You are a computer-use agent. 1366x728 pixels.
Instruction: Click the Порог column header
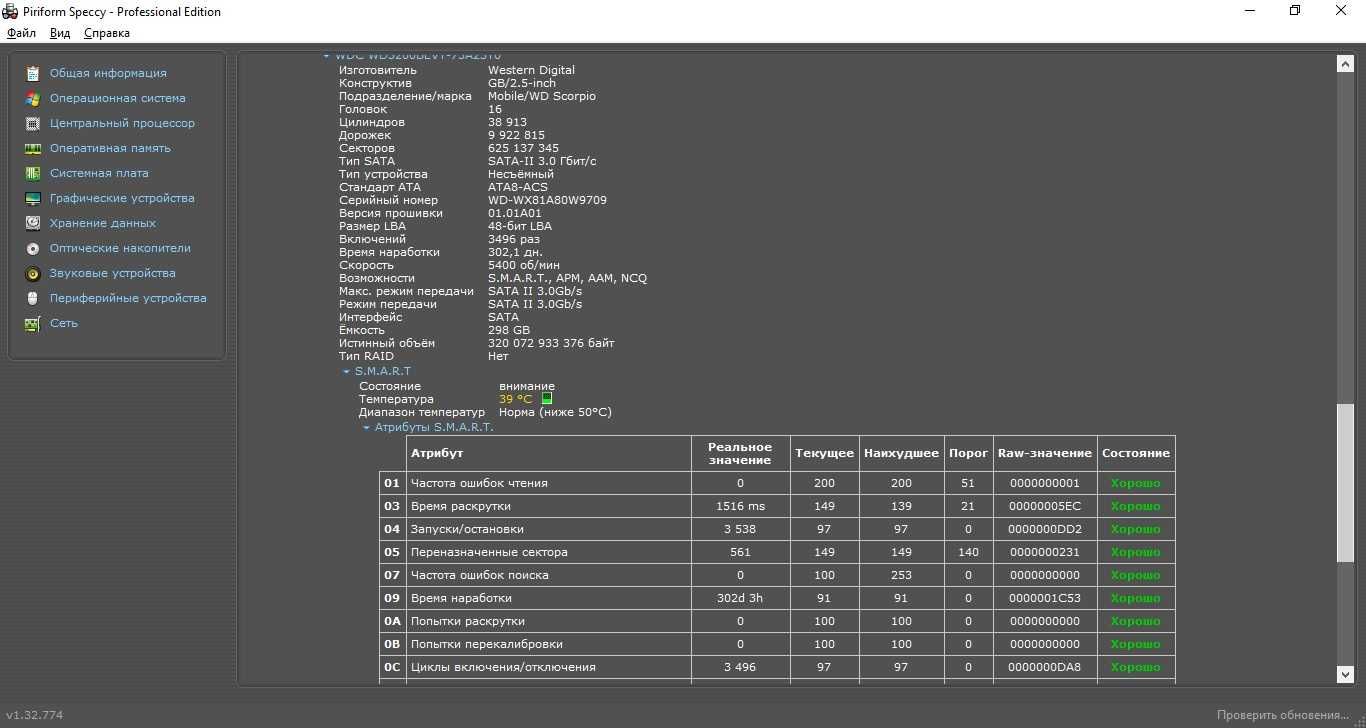968,453
